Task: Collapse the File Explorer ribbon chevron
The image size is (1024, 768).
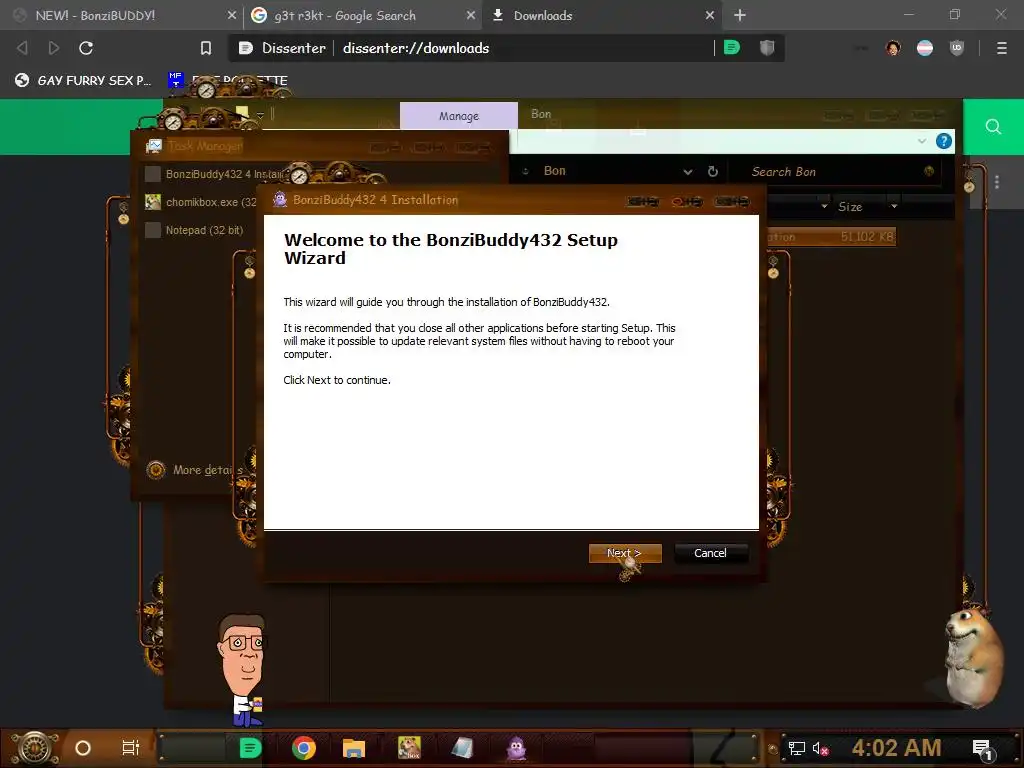Action: [x=921, y=141]
